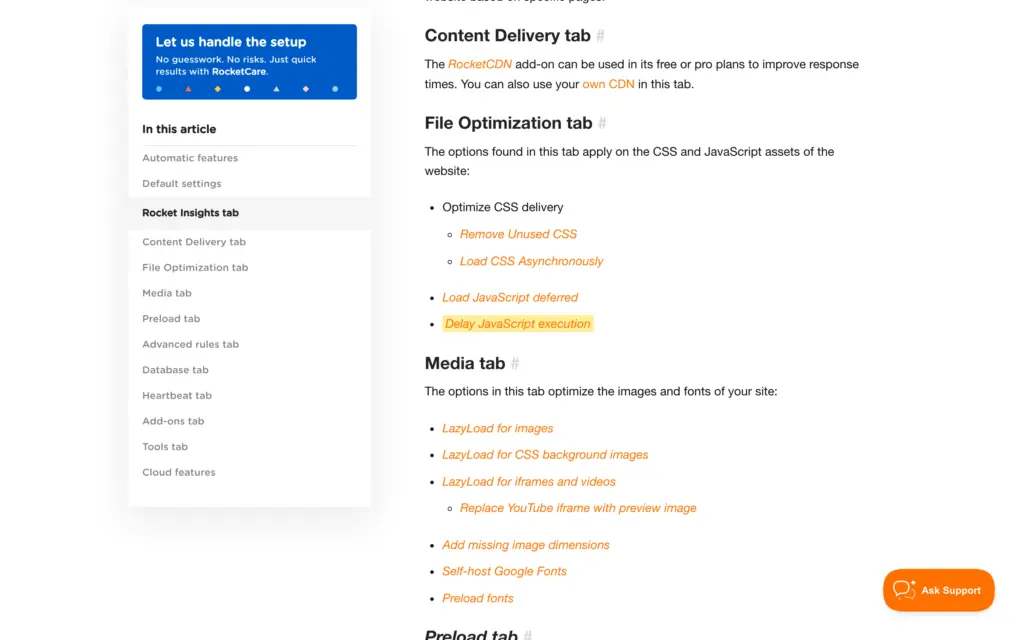Open Heartbeat tab sidebar entry
1024x640 pixels.
tap(177, 395)
